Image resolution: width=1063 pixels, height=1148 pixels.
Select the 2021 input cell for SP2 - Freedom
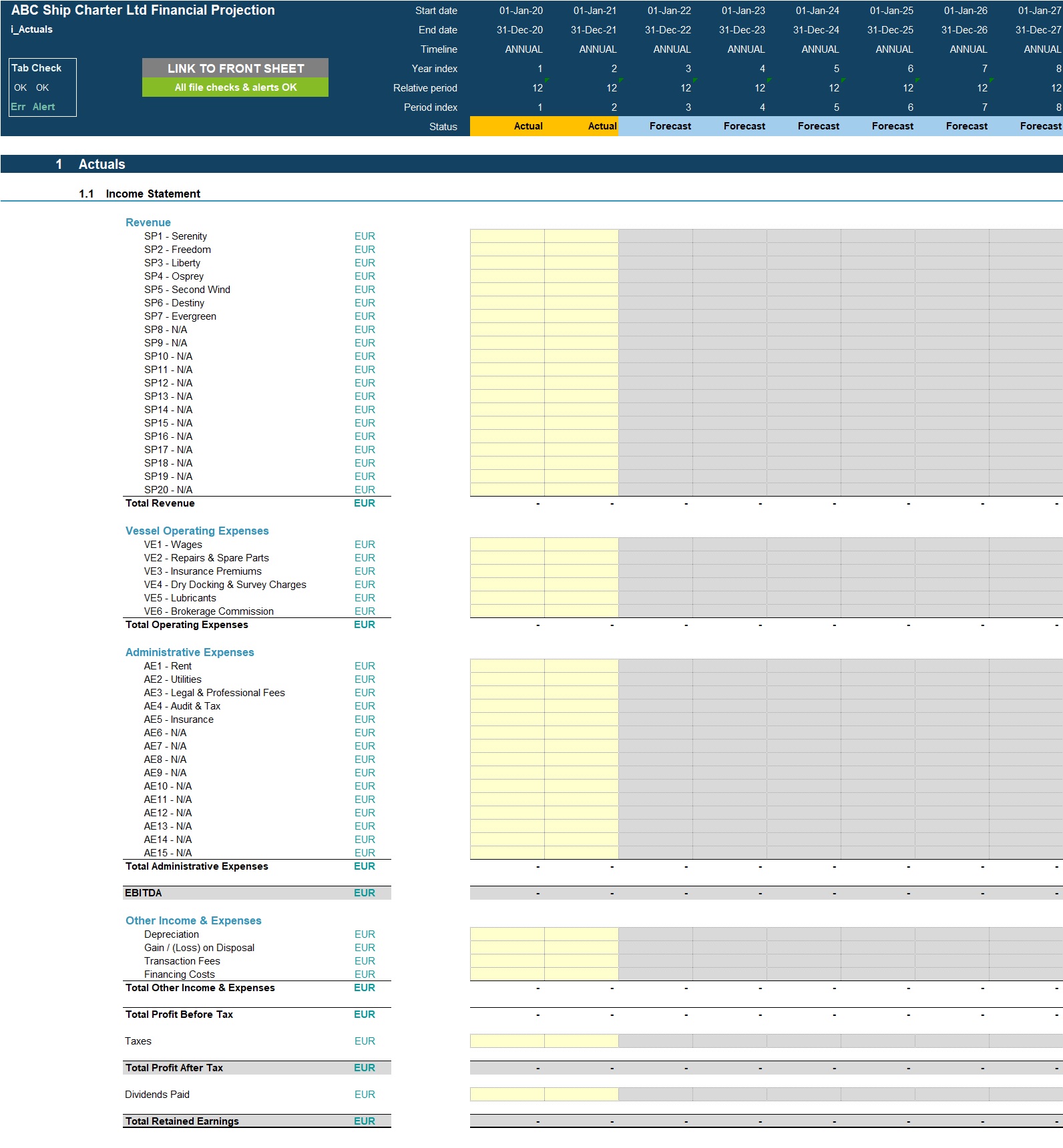tap(582, 250)
